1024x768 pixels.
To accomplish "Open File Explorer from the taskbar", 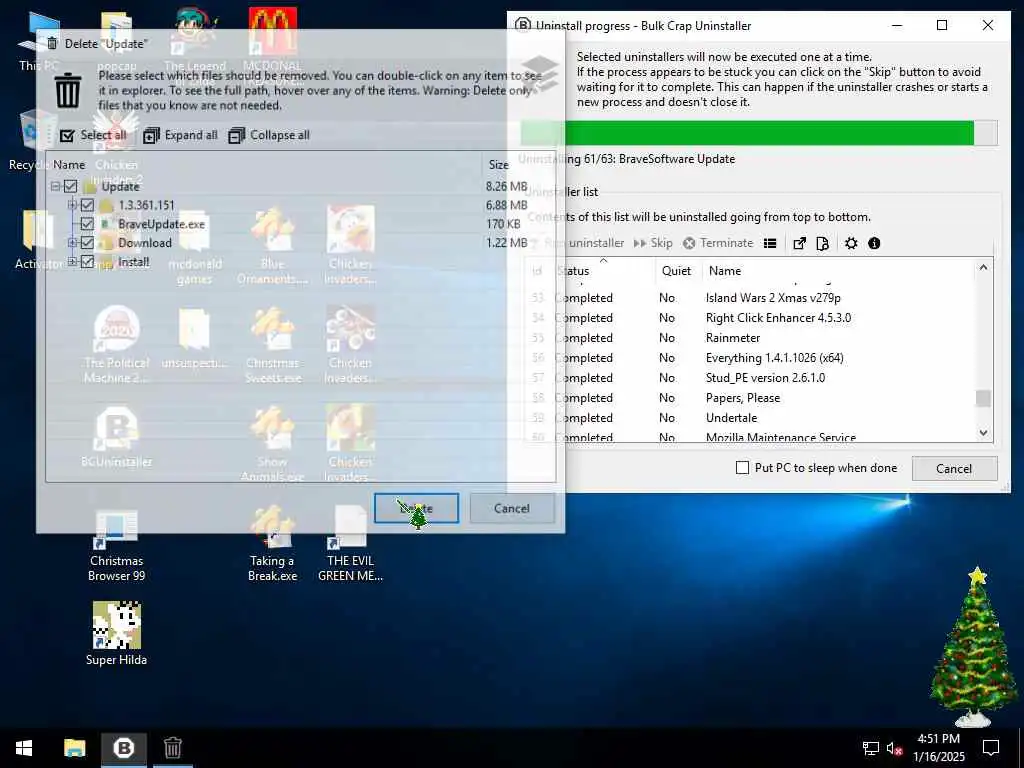I will pyautogui.click(x=74, y=748).
